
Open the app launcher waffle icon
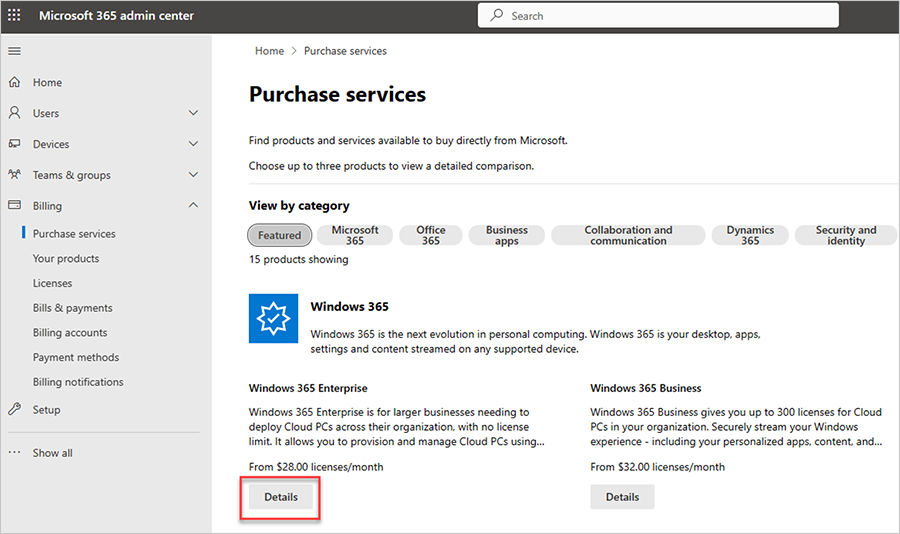point(14,16)
